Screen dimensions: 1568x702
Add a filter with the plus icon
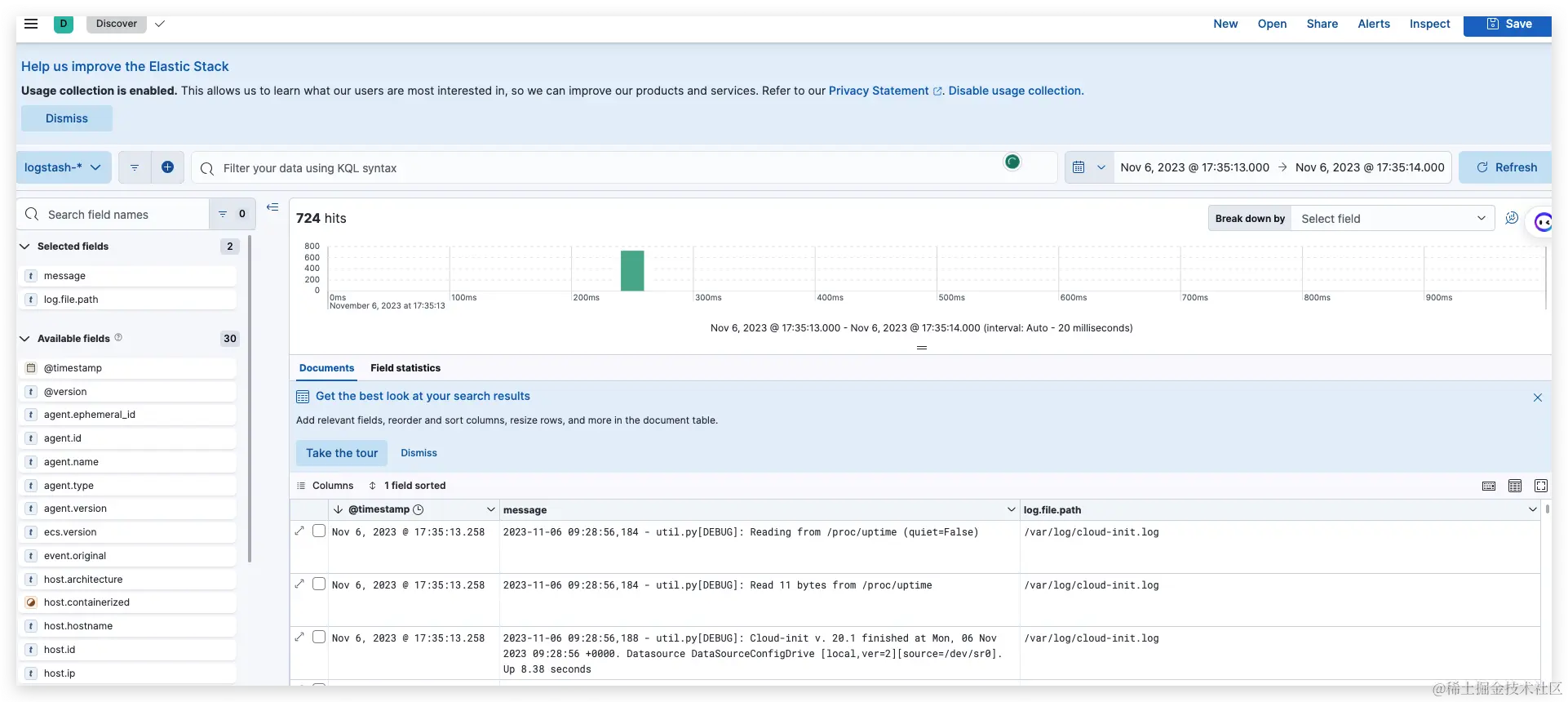(167, 167)
